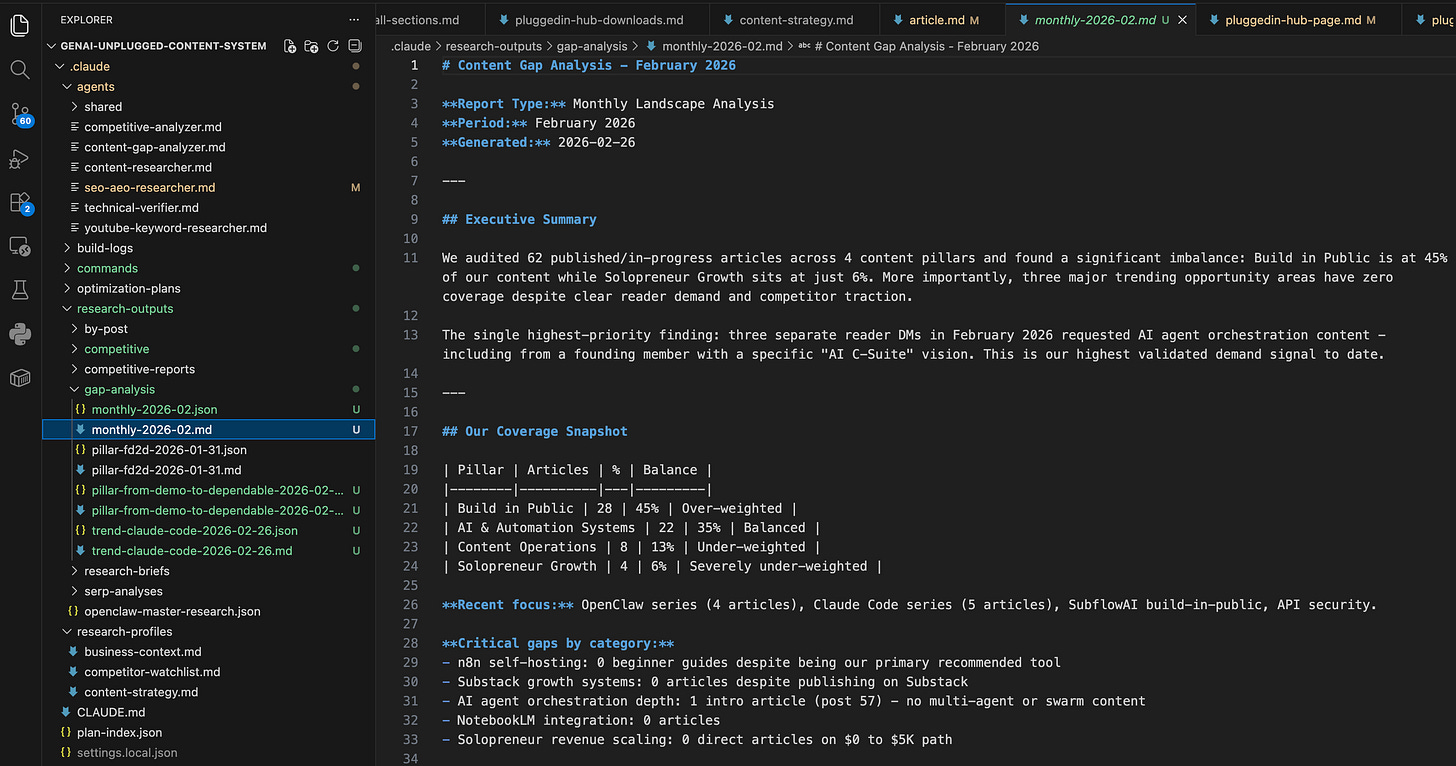Open pillar-fd2d-2026-01-31.json in Explorer
This screenshot has height=766, width=1456.
tap(169, 450)
